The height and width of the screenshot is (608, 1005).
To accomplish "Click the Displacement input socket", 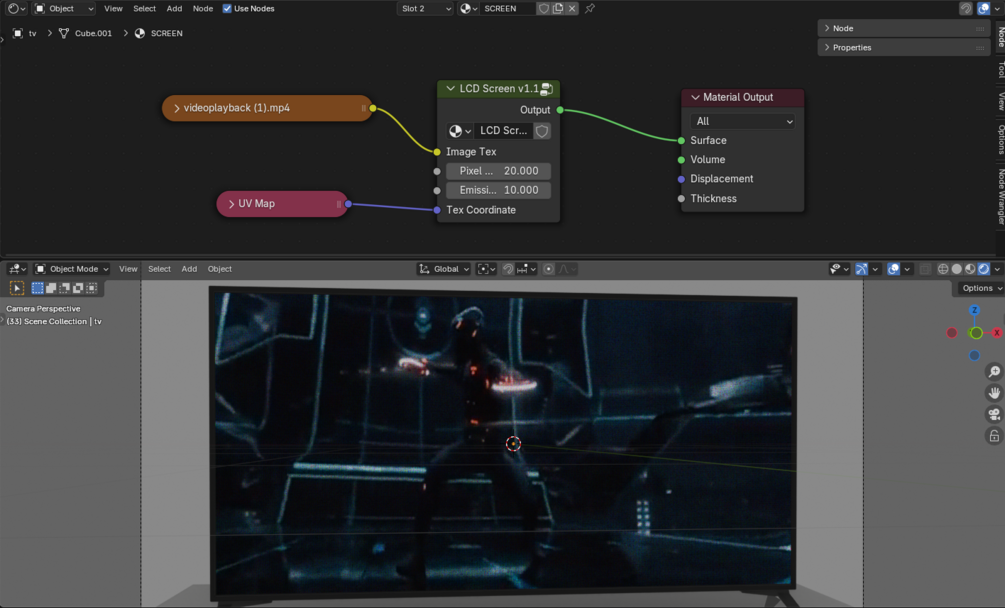I will pyautogui.click(x=681, y=179).
